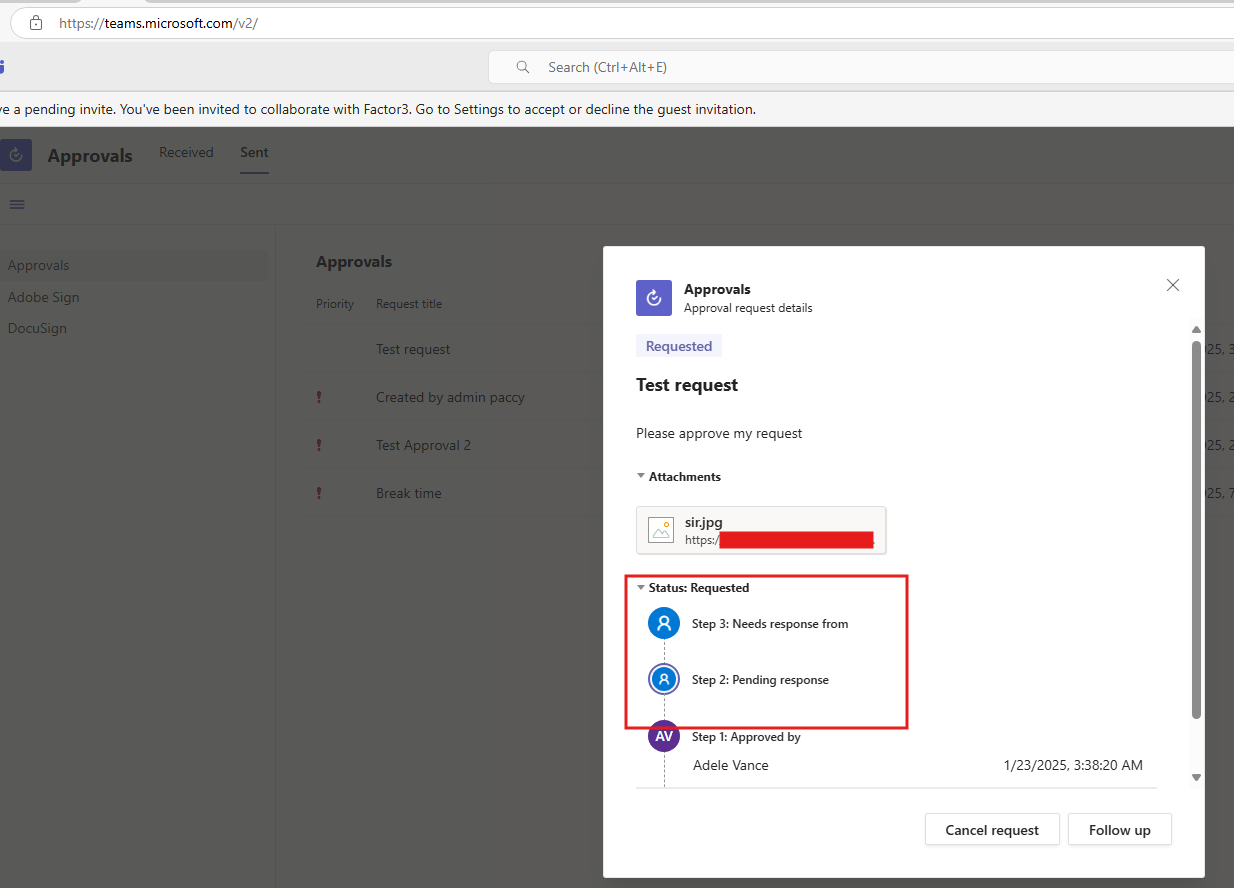Click the dialog scrollbar up arrow
The image size is (1234, 888).
pyautogui.click(x=1196, y=330)
